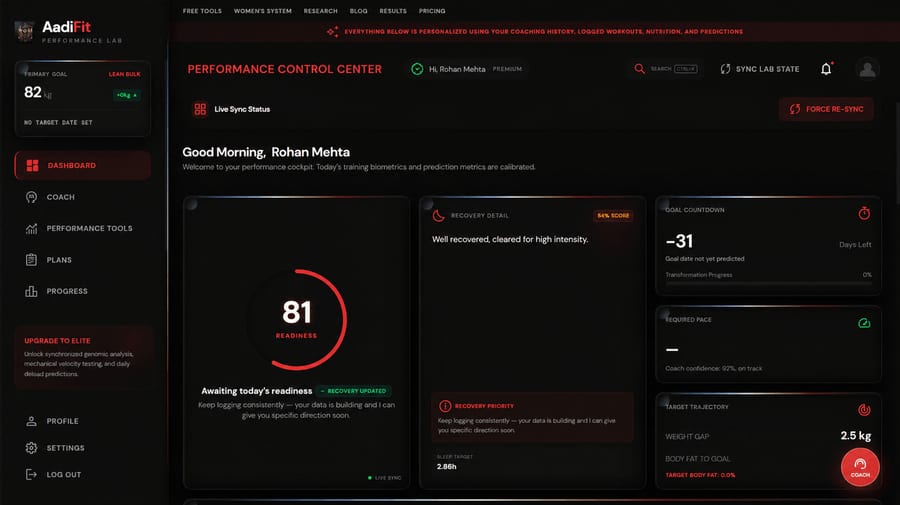Open the Progress section
Viewport: 900px width, 505px height.
[x=83, y=292]
